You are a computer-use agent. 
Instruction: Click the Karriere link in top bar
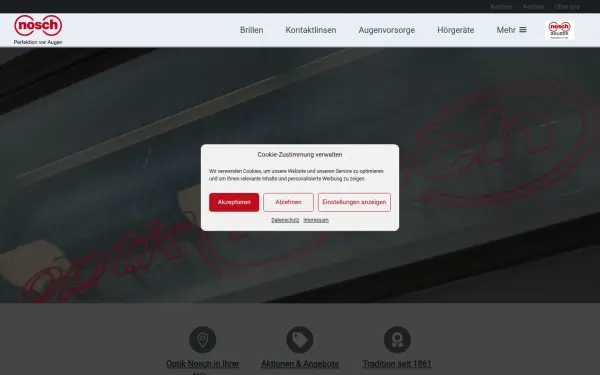[501, 7]
